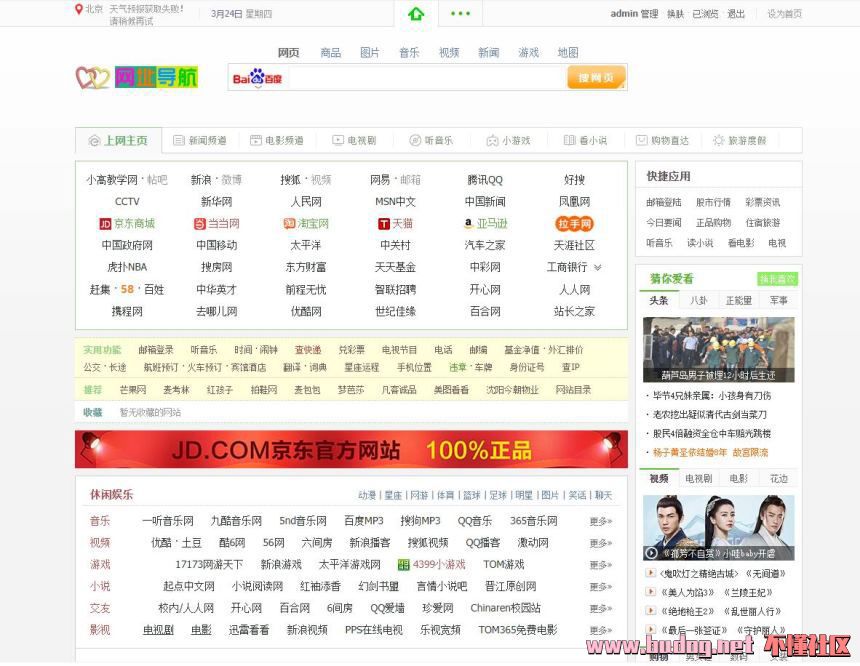Open the 腾讯QQ link

pyautogui.click(x=485, y=180)
